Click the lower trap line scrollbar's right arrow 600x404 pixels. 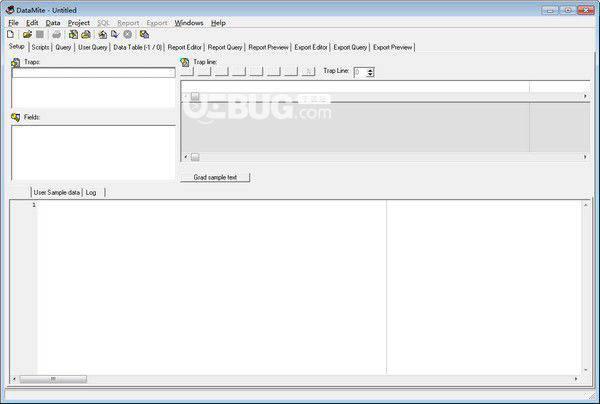coord(585,157)
